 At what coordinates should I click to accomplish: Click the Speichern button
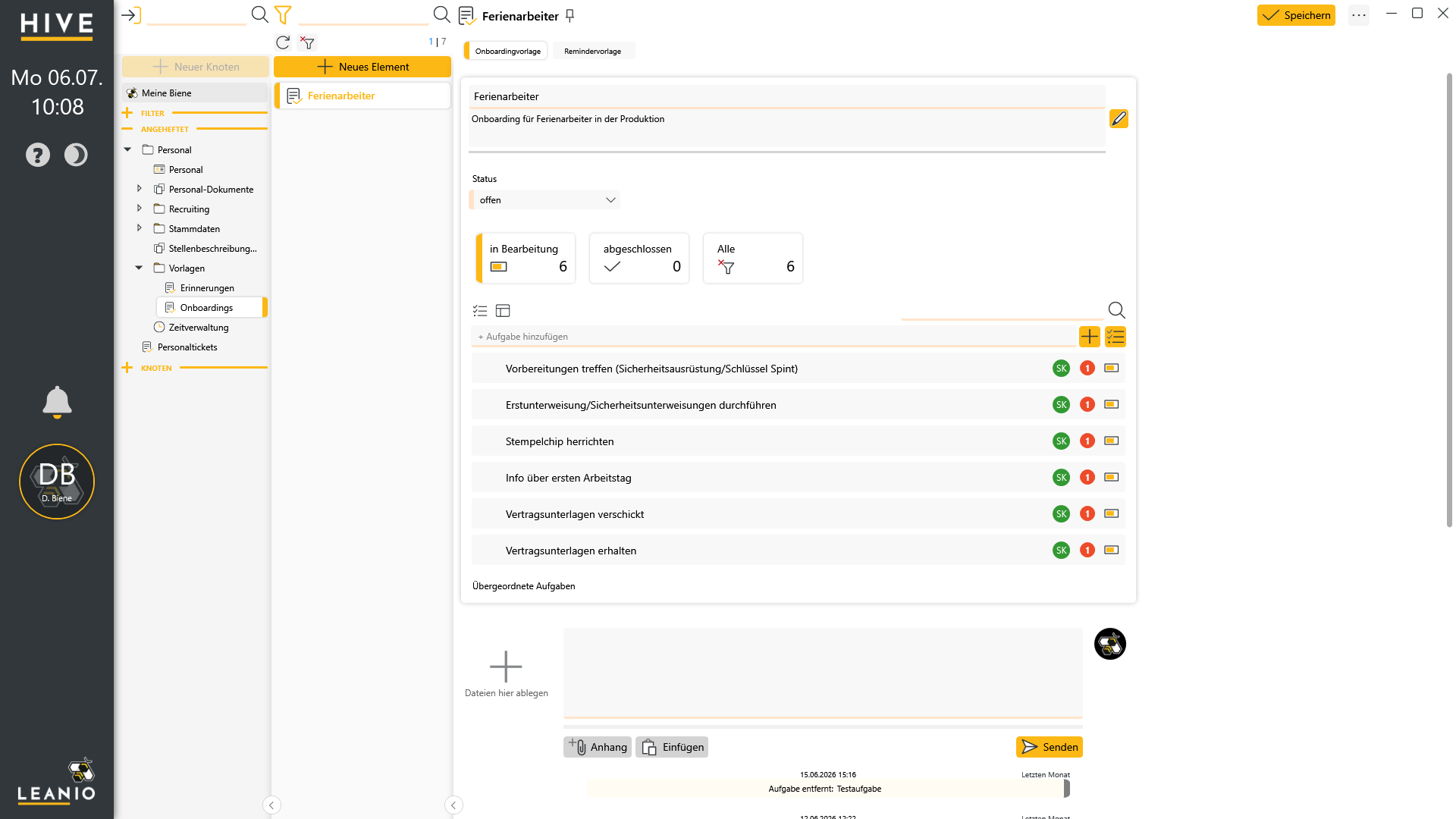pyautogui.click(x=1296, y=15)
